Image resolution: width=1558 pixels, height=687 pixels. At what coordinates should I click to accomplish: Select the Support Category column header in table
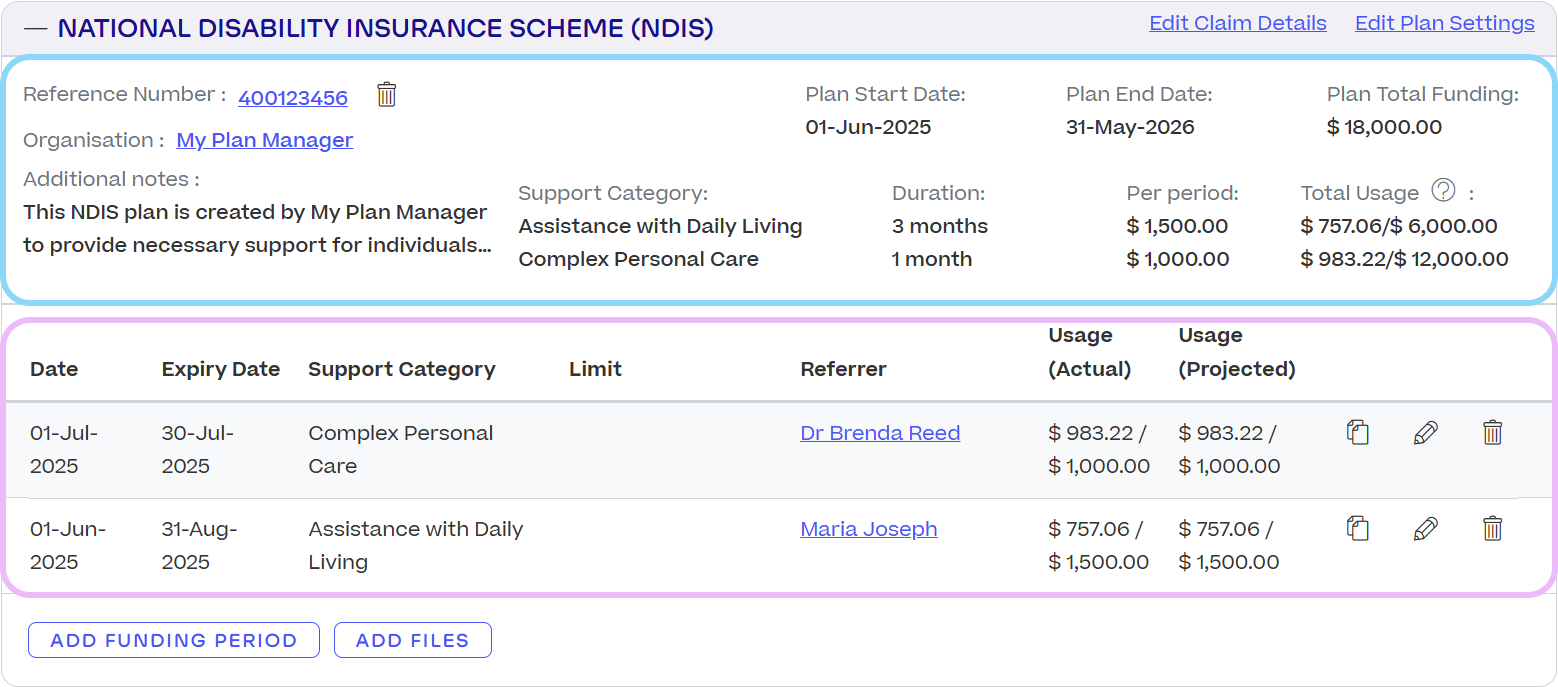tap(401, 369)
